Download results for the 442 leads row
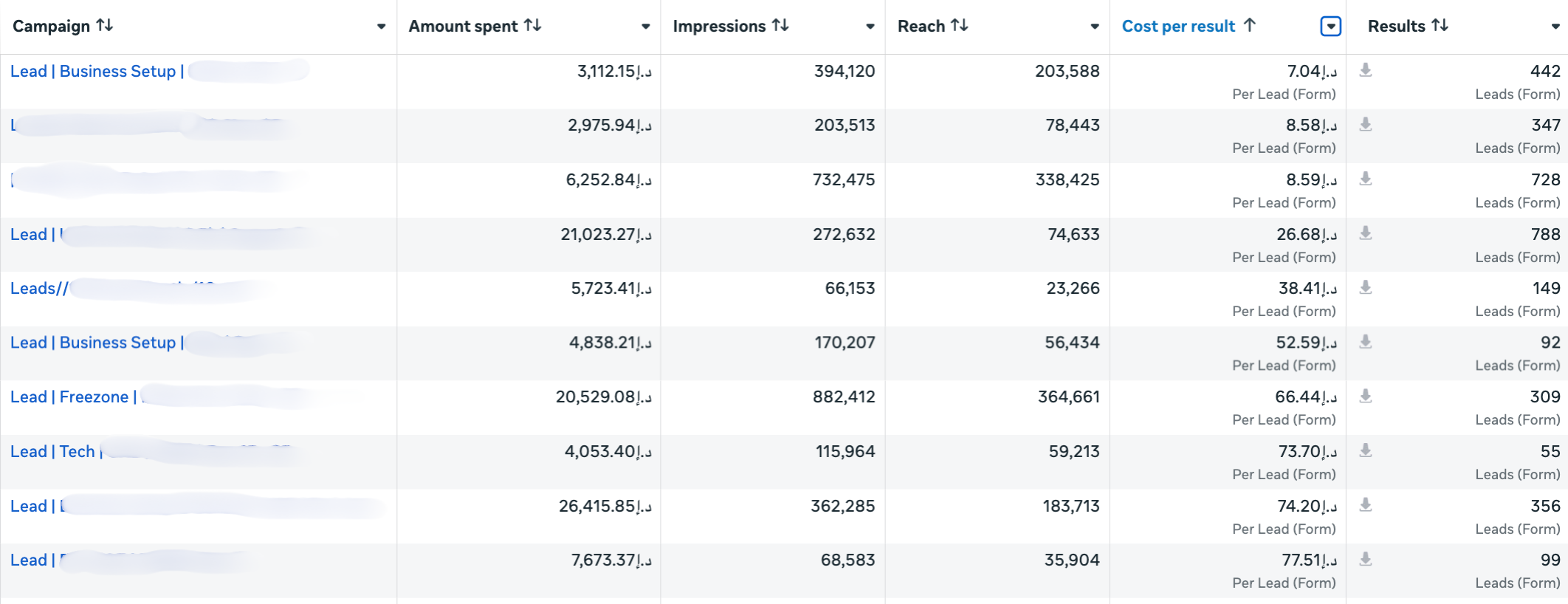 (x=1366, y=70)
